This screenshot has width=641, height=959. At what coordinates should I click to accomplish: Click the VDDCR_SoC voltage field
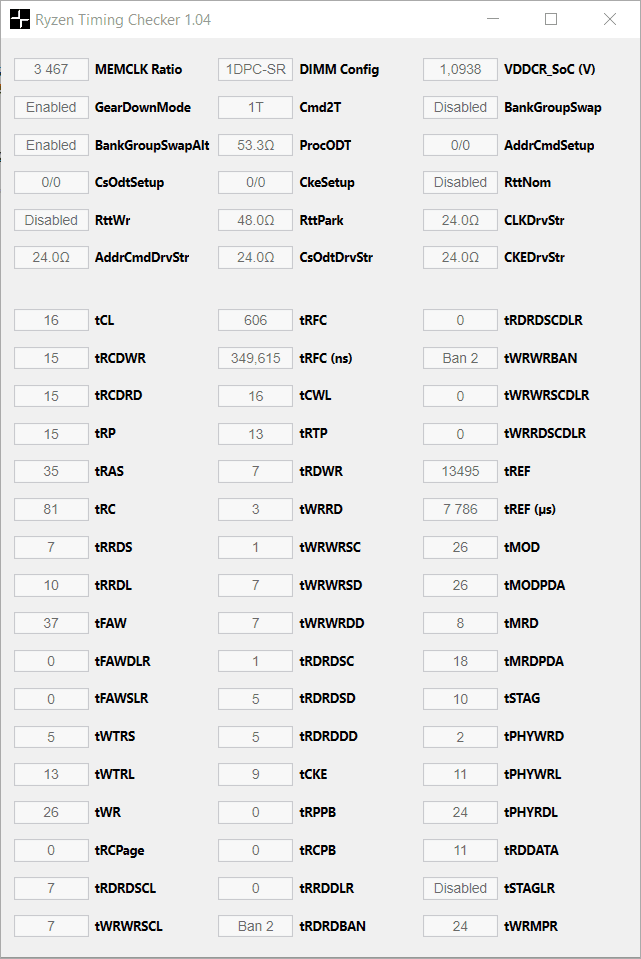pyautogui.click(x=461, y=70)
